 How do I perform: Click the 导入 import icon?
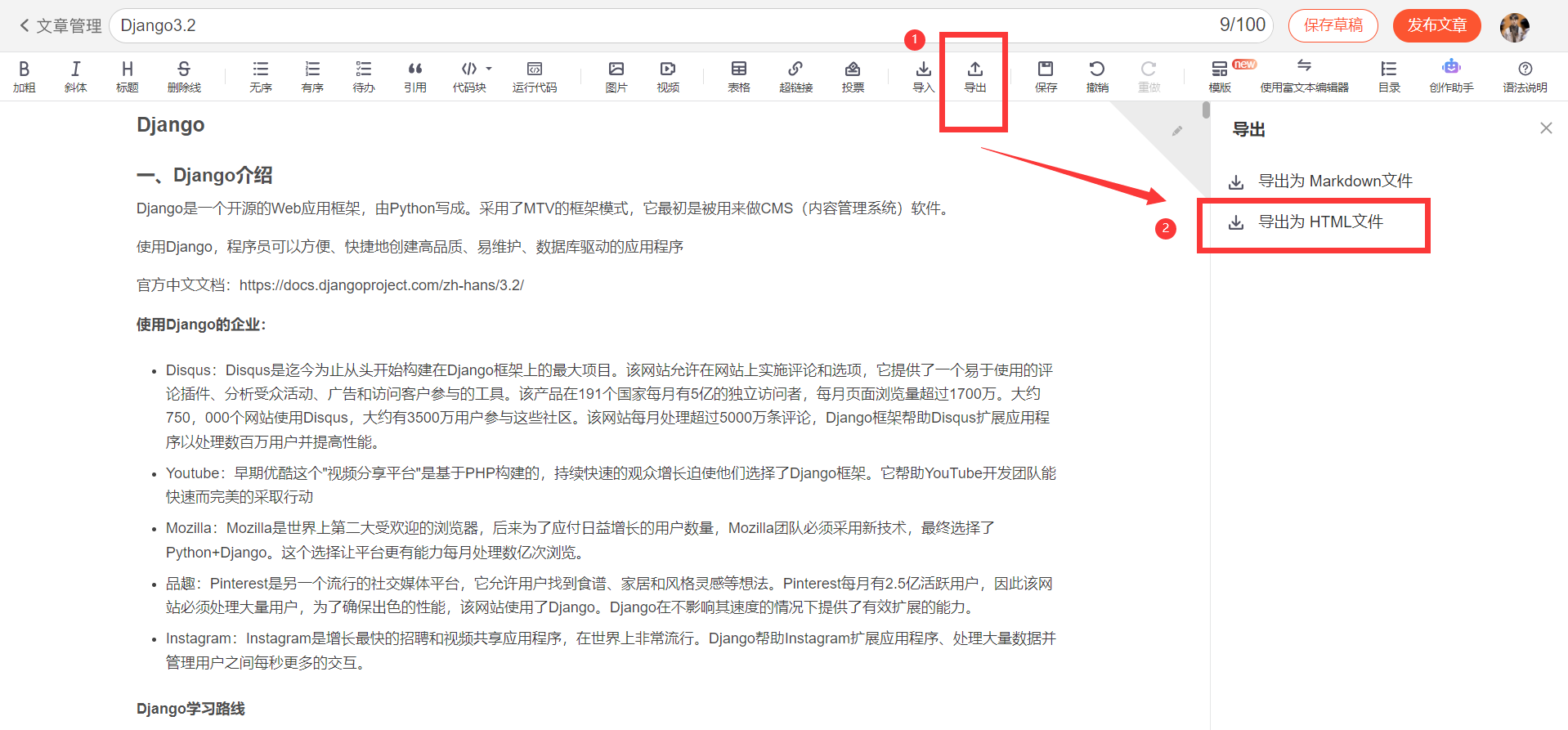click(x=924, y=76)
